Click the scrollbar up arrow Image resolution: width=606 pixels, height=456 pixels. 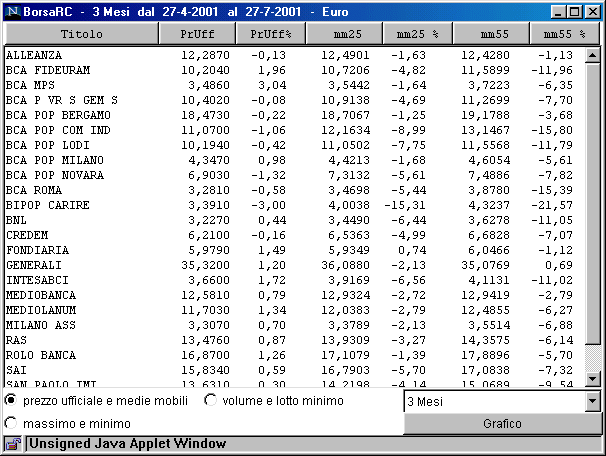(592, 55)
